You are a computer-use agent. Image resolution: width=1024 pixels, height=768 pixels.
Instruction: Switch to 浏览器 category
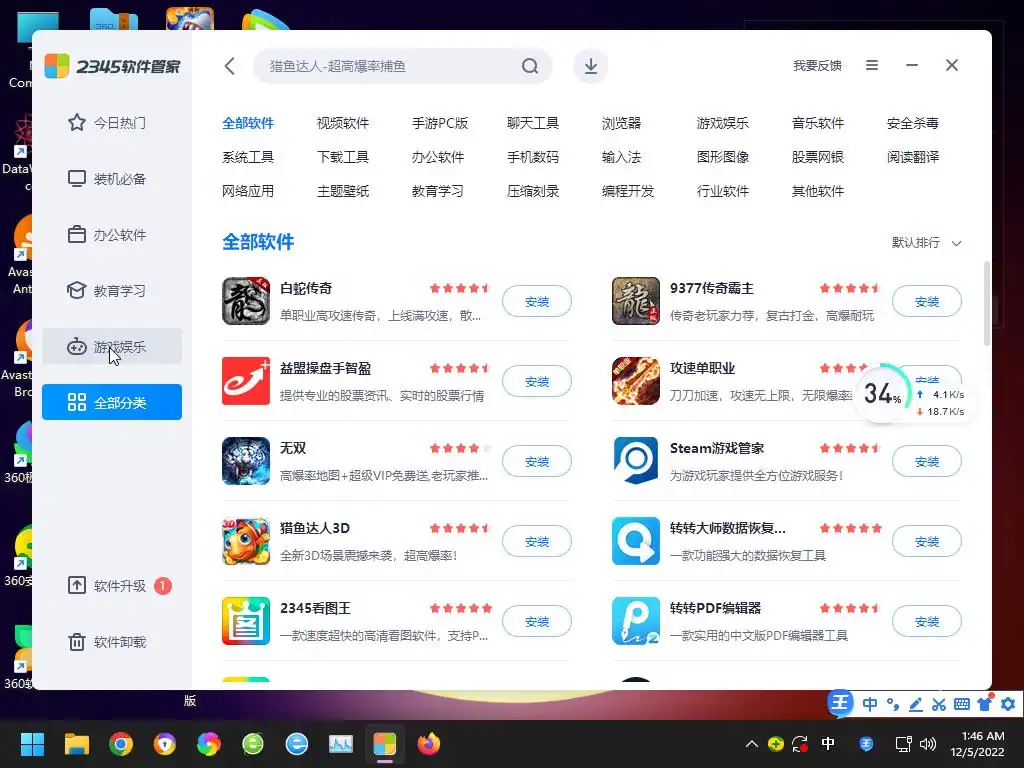[621, 123]
